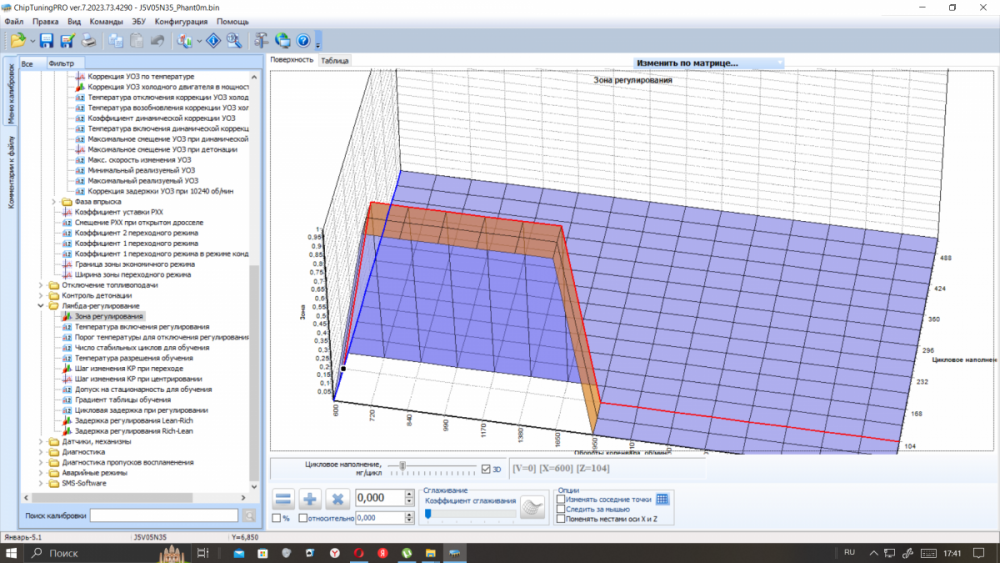Click the magnifier search toolbar icon

[x=233, y=41]
